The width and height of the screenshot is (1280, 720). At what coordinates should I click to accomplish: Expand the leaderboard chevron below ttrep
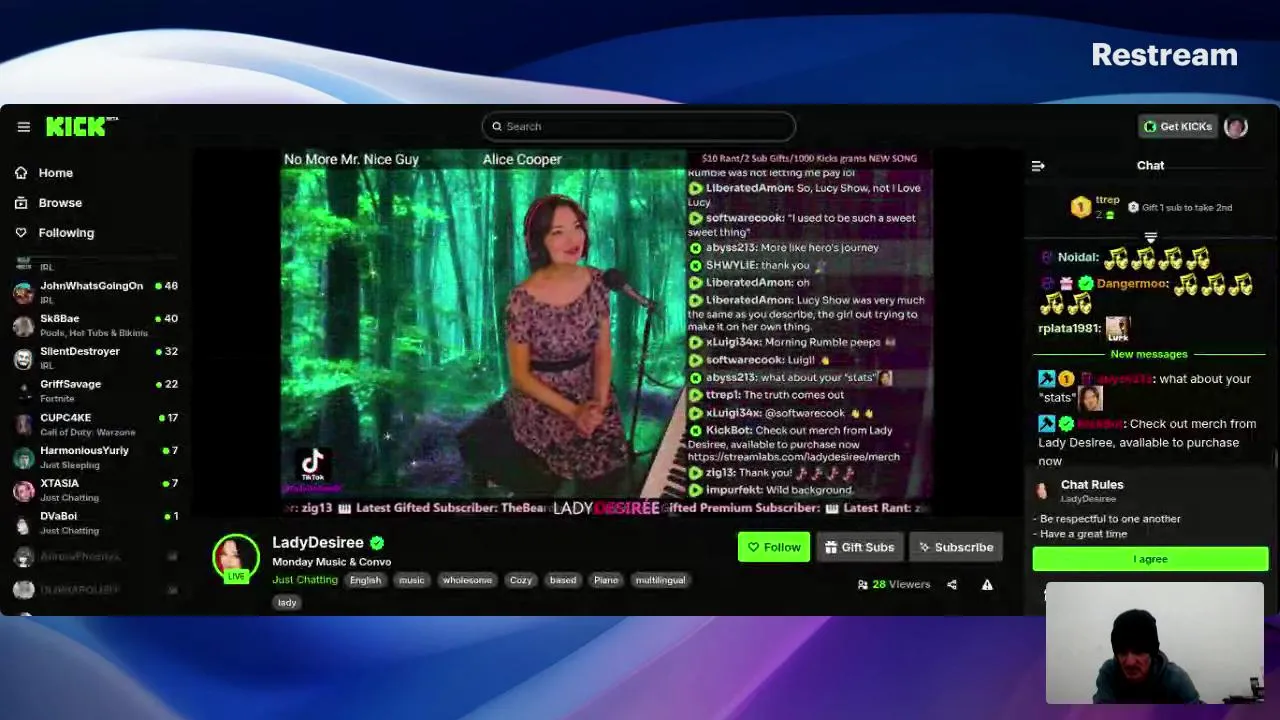[x=1150, y=237]
